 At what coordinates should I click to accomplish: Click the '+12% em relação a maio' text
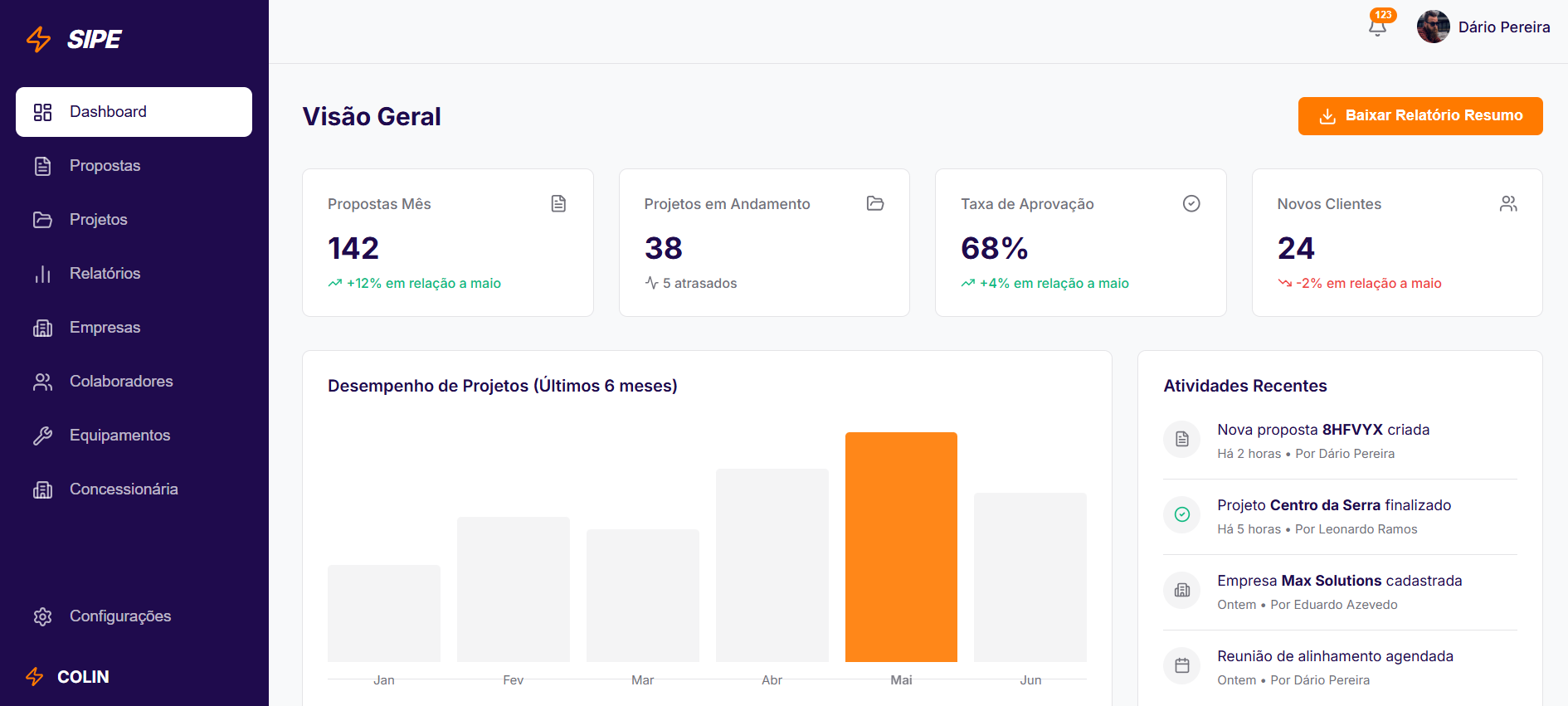(424, 283)
